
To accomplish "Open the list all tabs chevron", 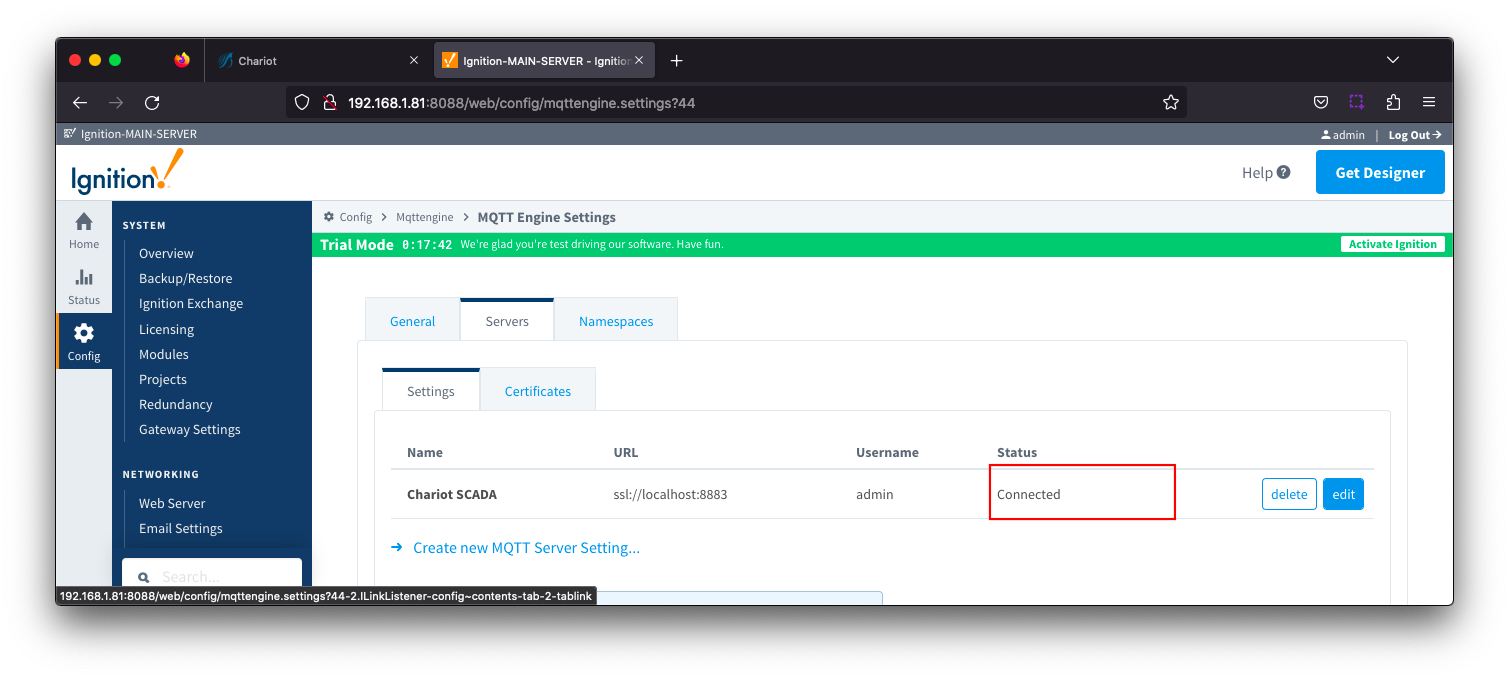I will click(1393, 61).
